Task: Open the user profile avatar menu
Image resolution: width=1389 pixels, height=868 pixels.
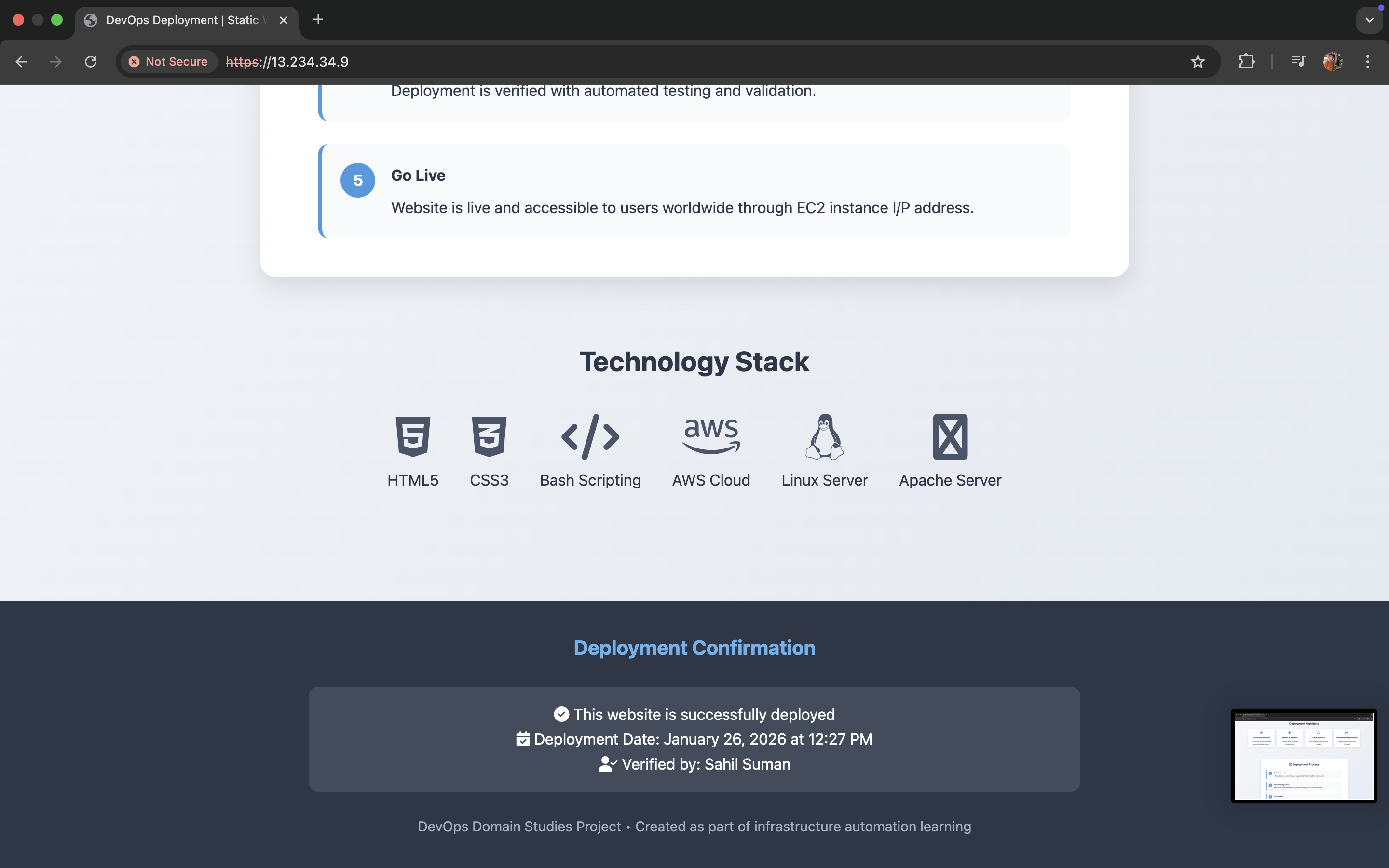Action: tap(1333, 61)
